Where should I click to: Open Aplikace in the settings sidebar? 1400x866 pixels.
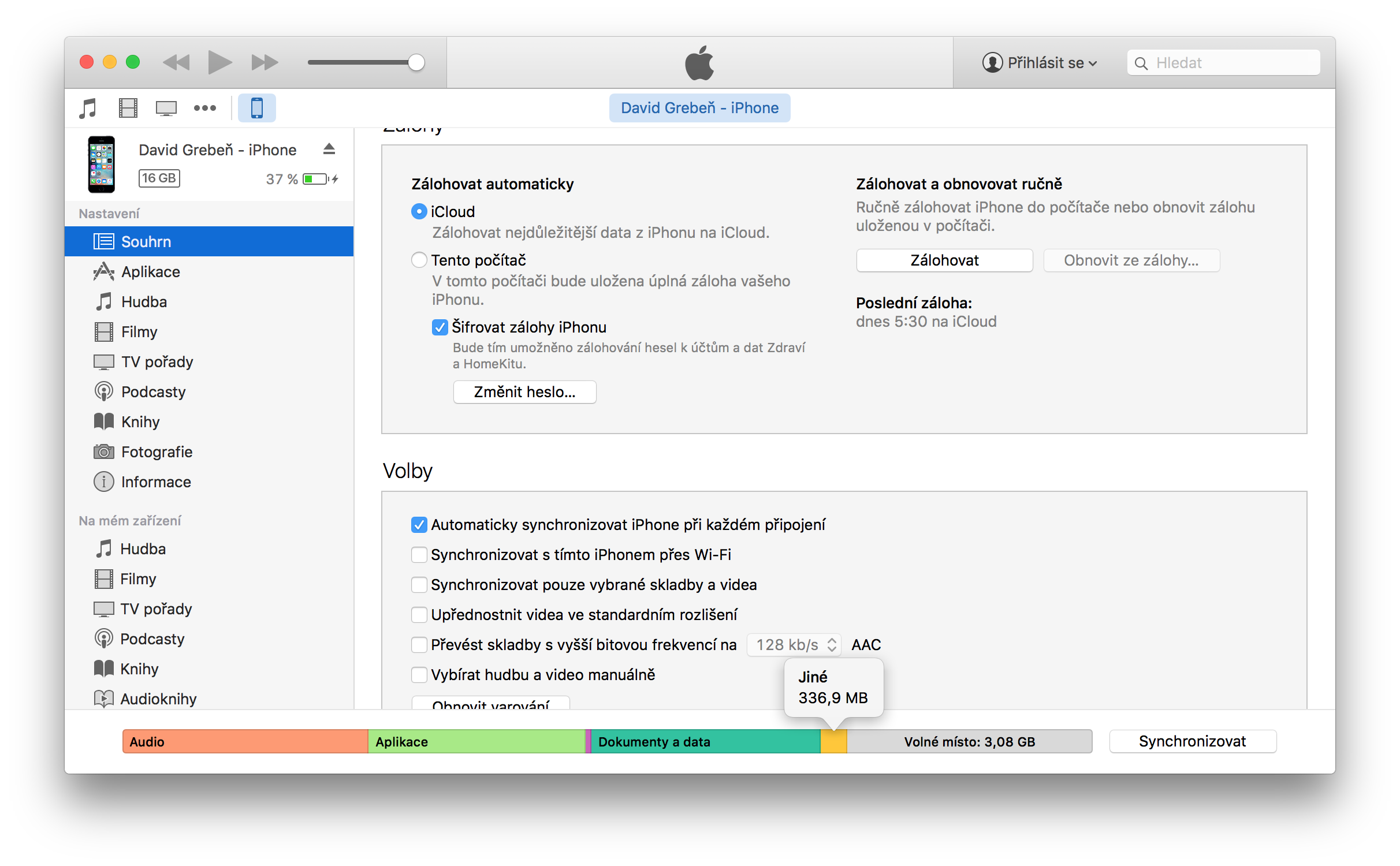tap(150, 272)
